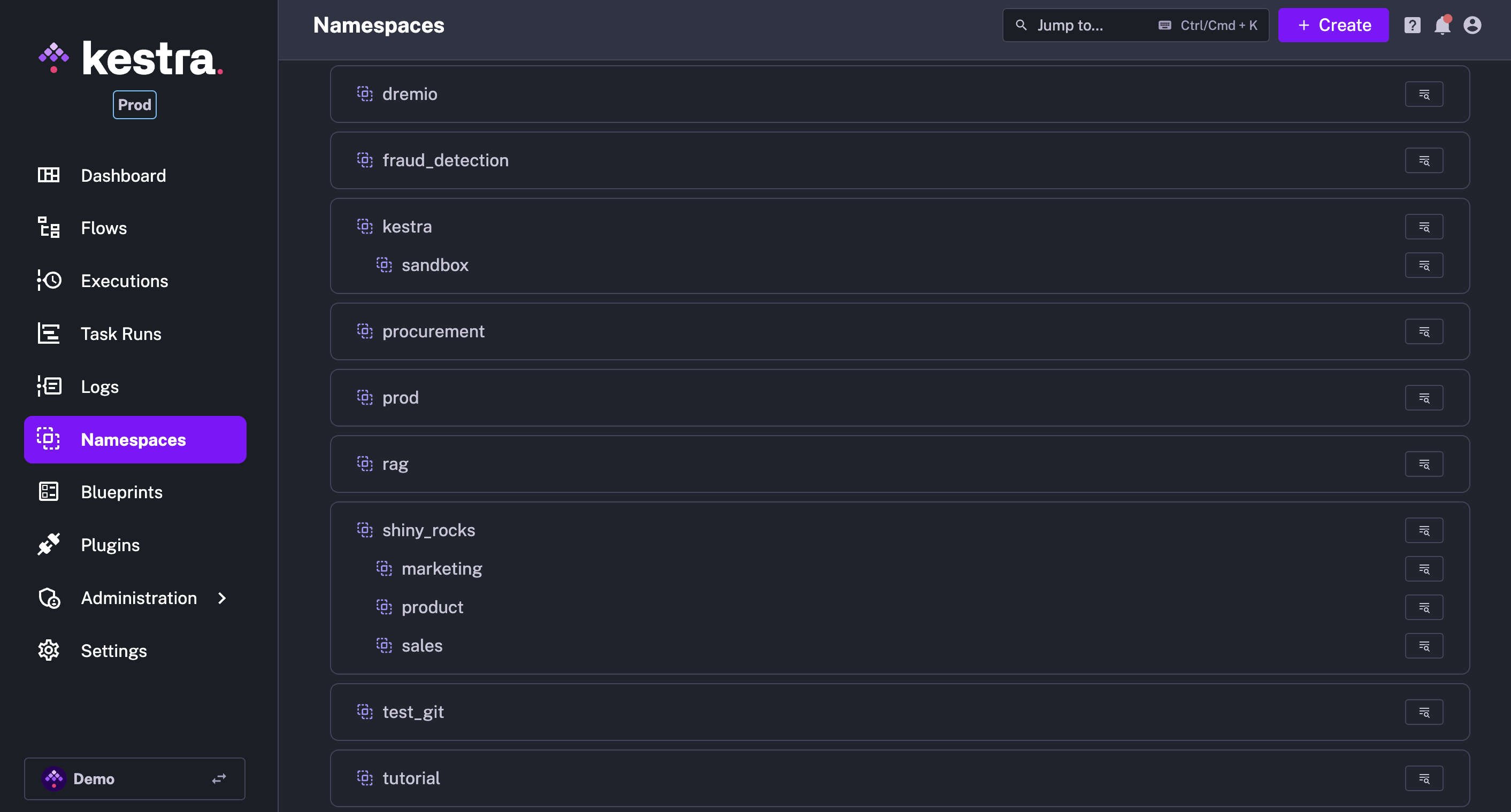Search flows within the tutorial namespace

click(x=1424, y=778)
